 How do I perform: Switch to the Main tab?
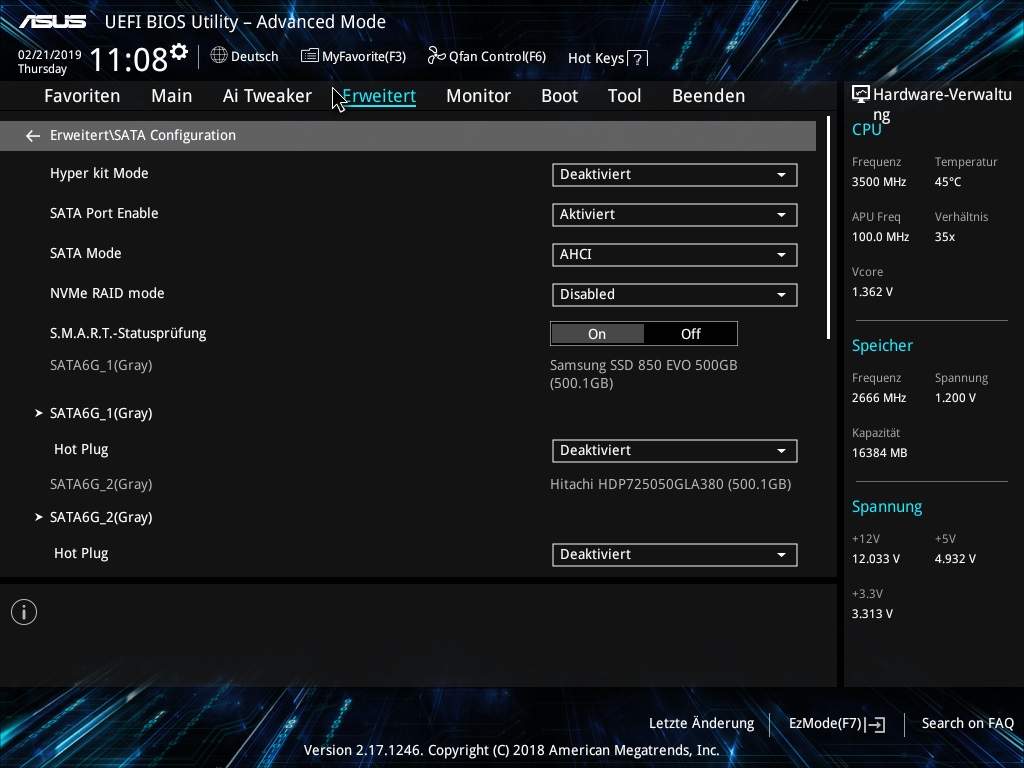[172, 96]
